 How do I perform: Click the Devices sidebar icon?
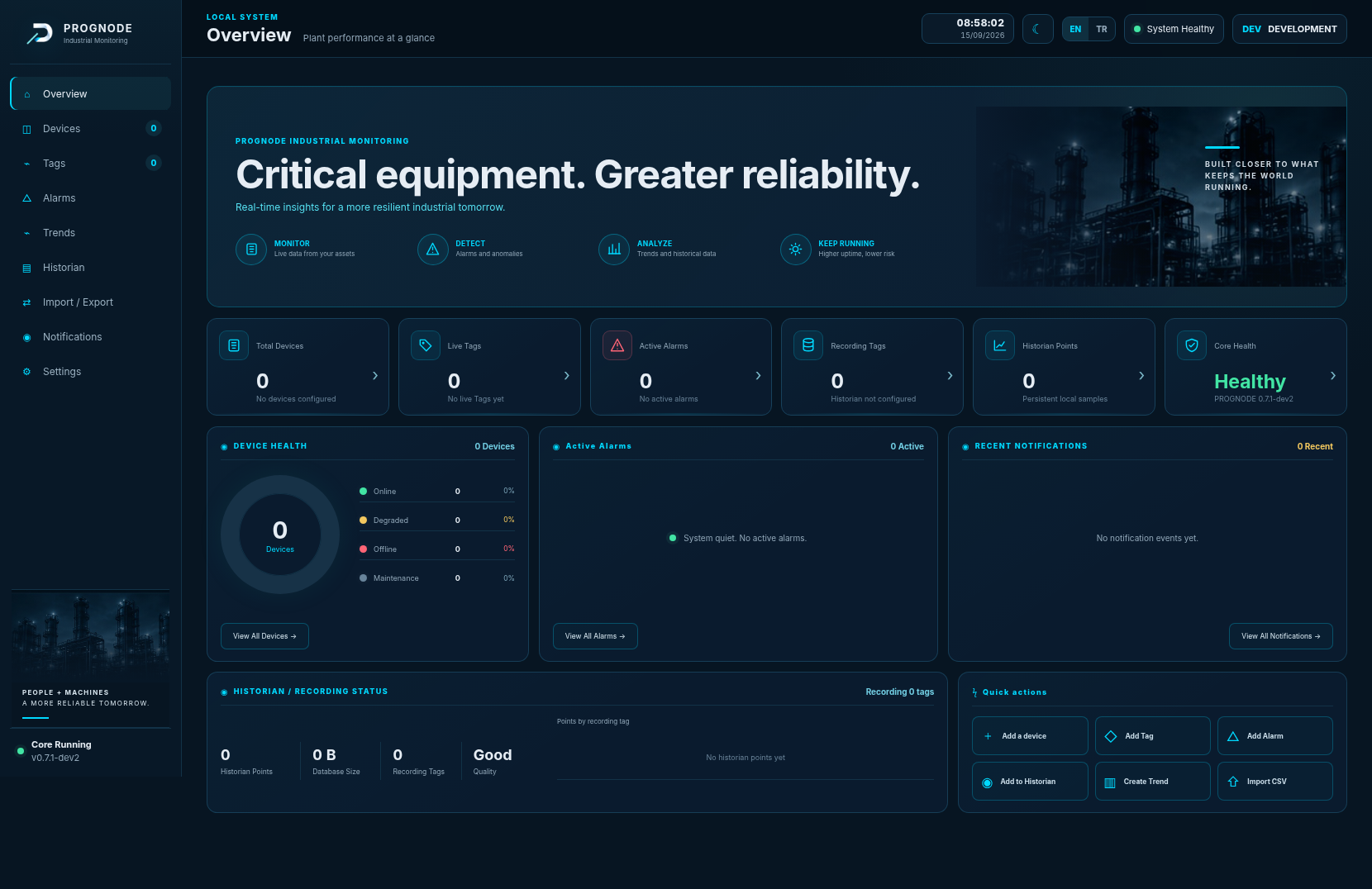(26, 129)
